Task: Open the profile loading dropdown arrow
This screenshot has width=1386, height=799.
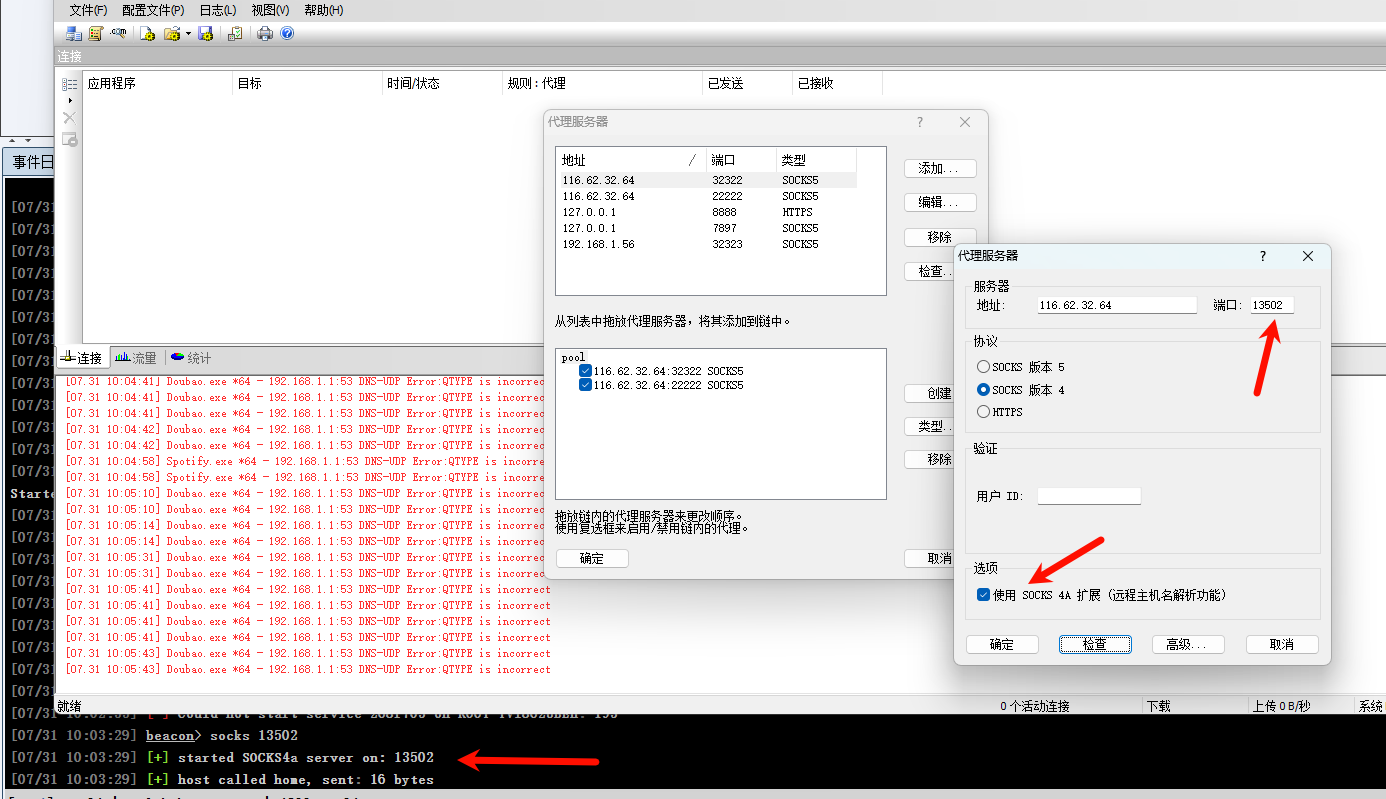Action: tap(188, 33)
